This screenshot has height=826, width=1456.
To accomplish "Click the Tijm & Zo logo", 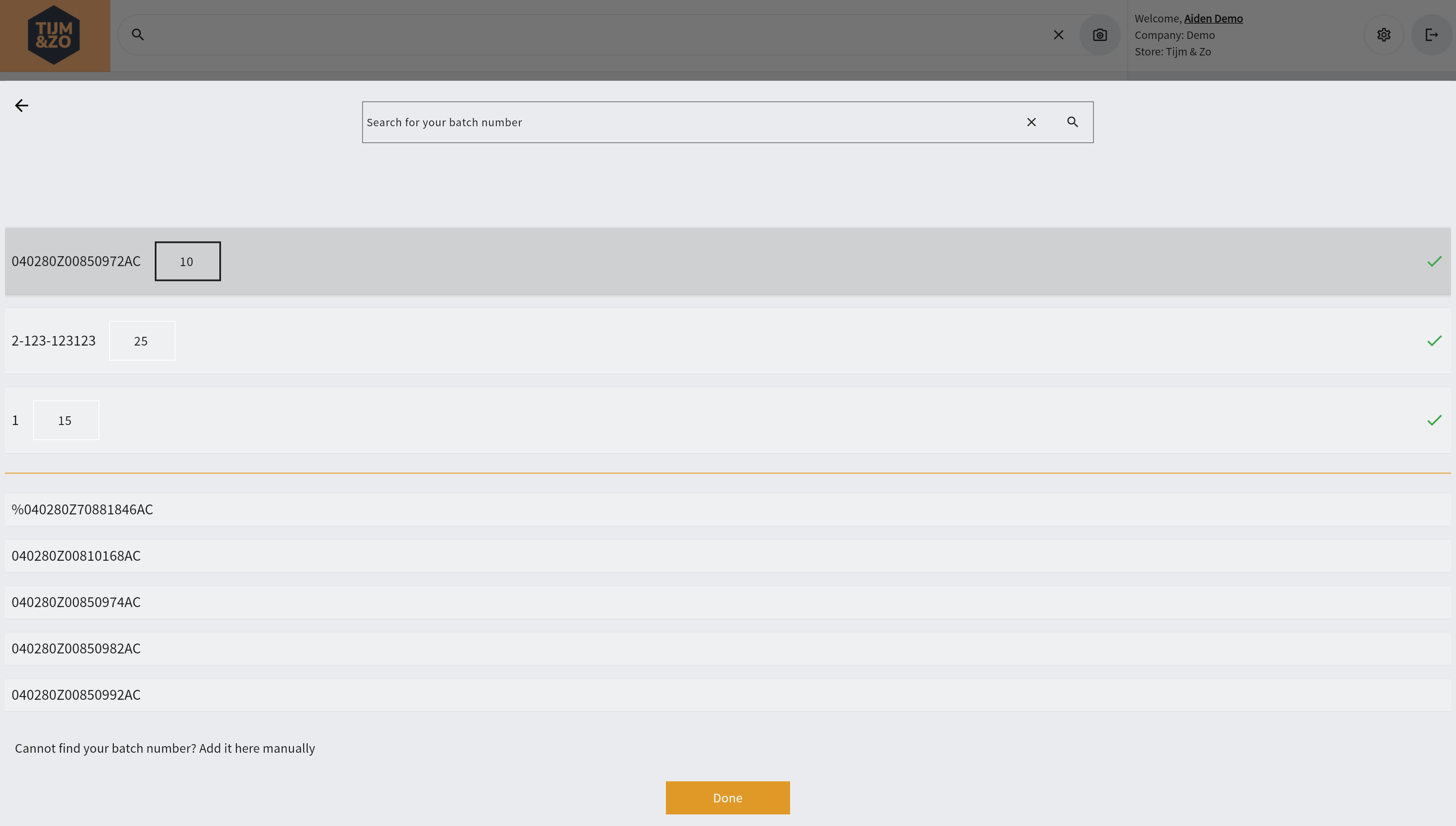I will tap(55, 35).
